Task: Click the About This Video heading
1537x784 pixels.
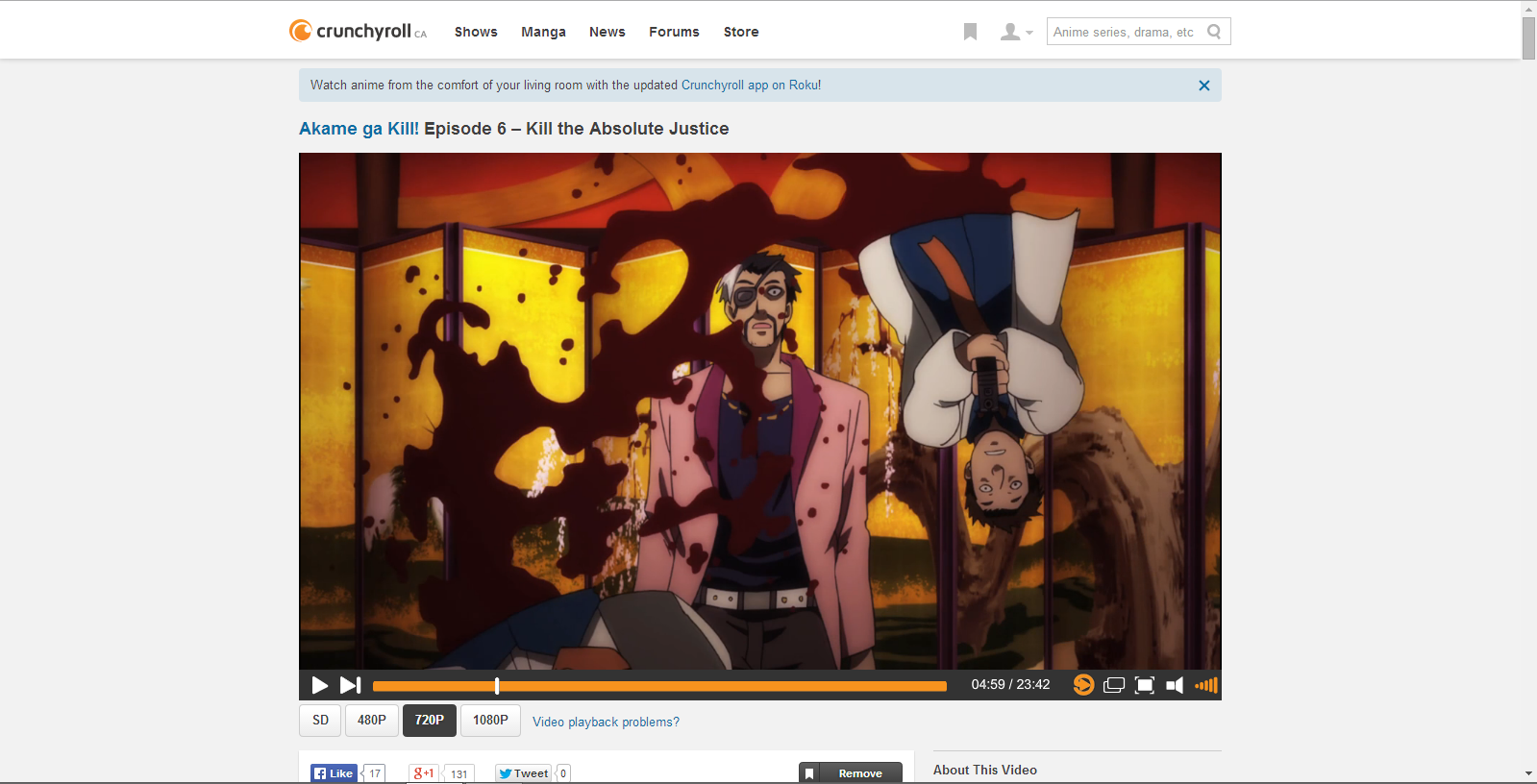Action: [x=985, y=770]
